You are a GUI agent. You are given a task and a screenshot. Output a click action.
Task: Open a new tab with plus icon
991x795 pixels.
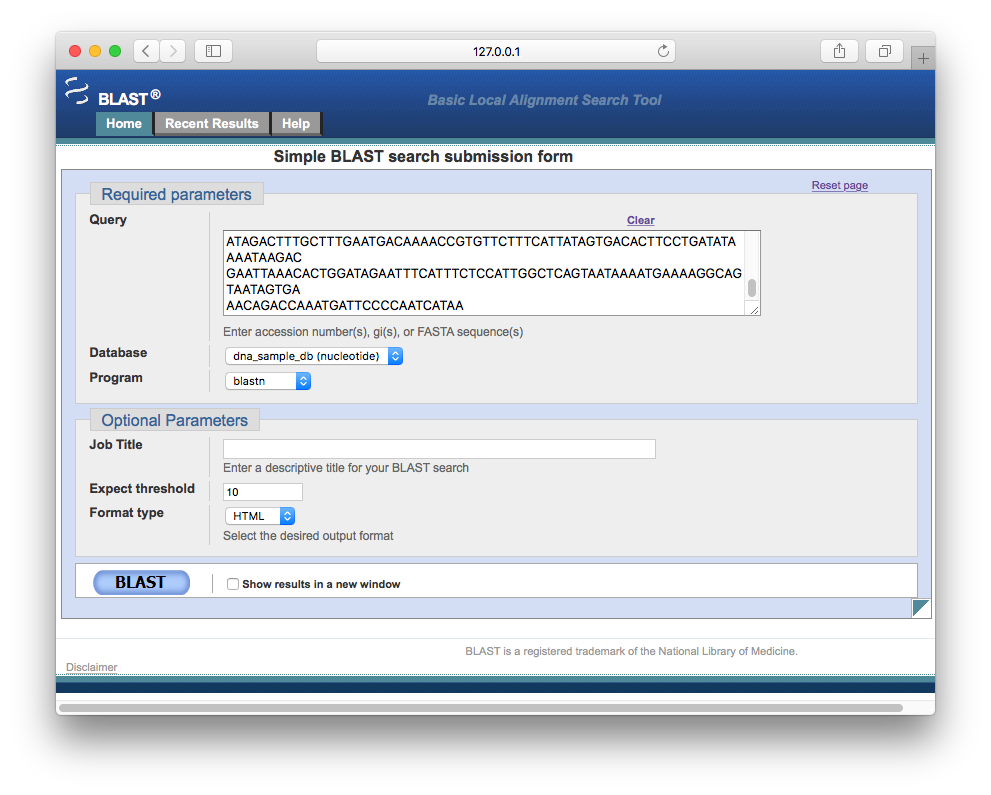(923, 59)
